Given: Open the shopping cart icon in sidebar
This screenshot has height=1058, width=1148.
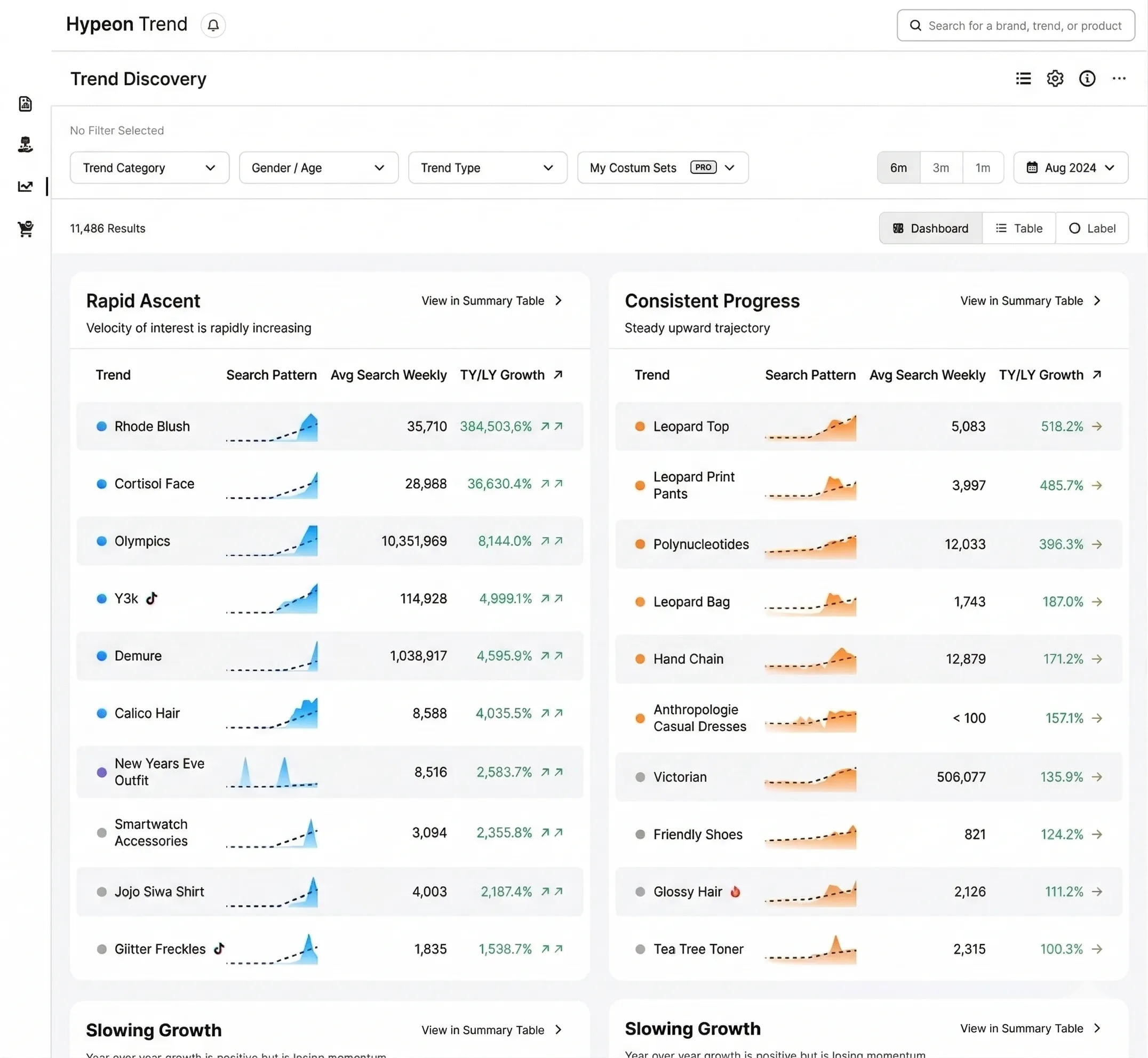Looking at the screenshot, I should tap(25, 228).
